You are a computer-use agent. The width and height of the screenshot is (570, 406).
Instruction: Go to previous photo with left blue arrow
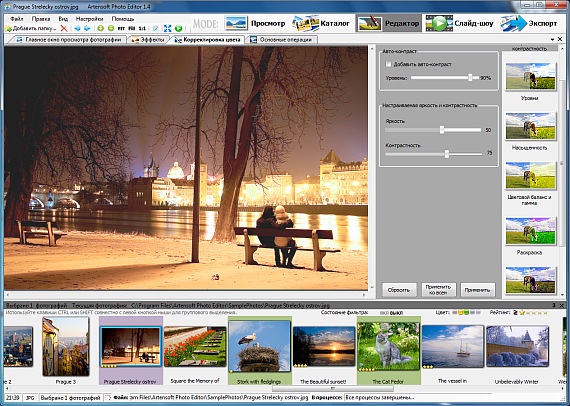pos(77,28)
